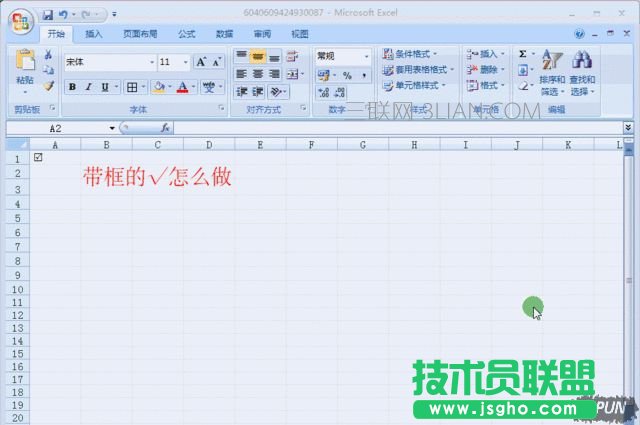The height and width of the screenshot is (425, 640).
Task: Tick the checkbox in cell A1
Action: tap(38, 158)
